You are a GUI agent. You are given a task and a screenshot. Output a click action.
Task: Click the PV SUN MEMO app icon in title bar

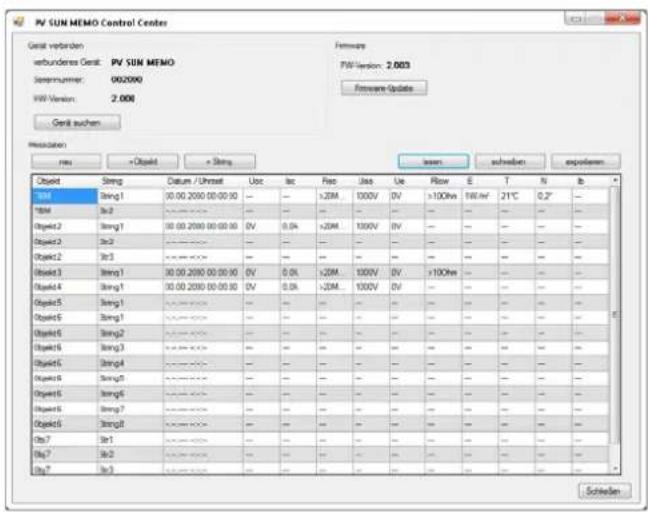click(x=19, y=22)
